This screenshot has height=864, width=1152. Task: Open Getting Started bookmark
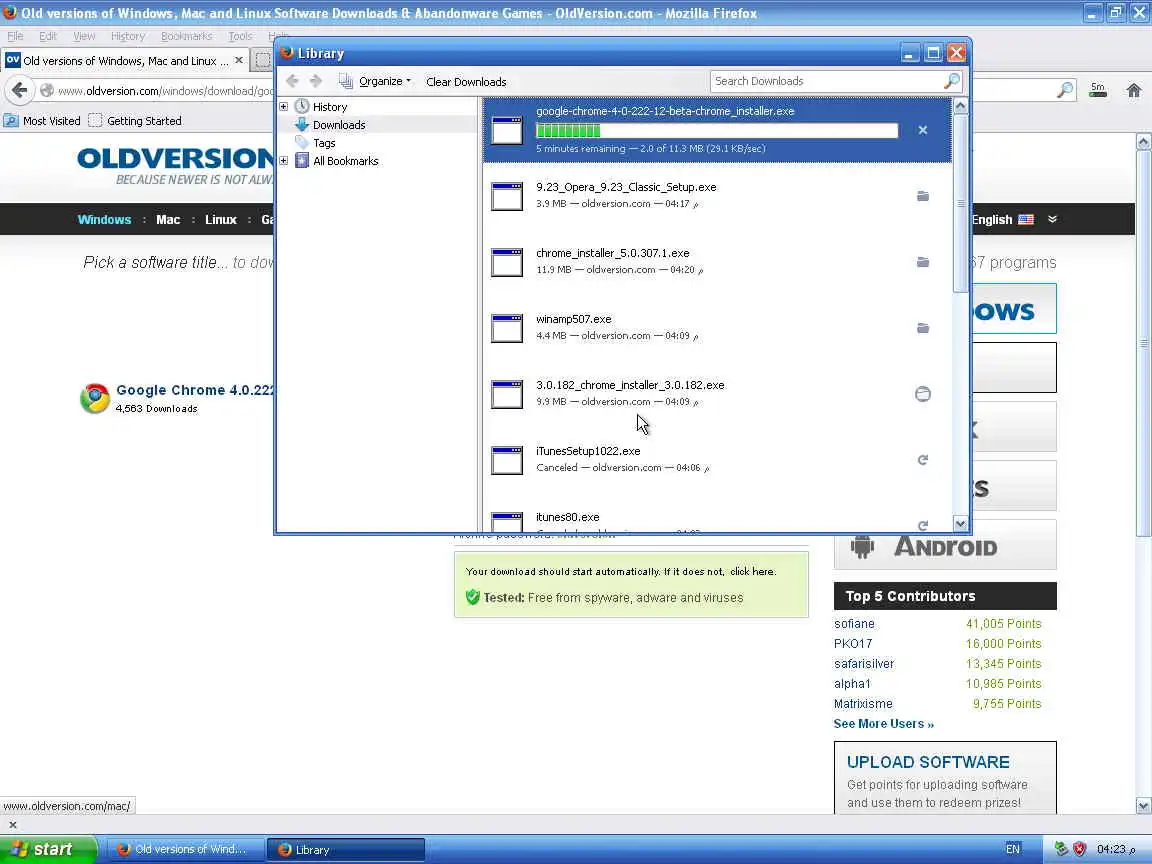[135, 120]
